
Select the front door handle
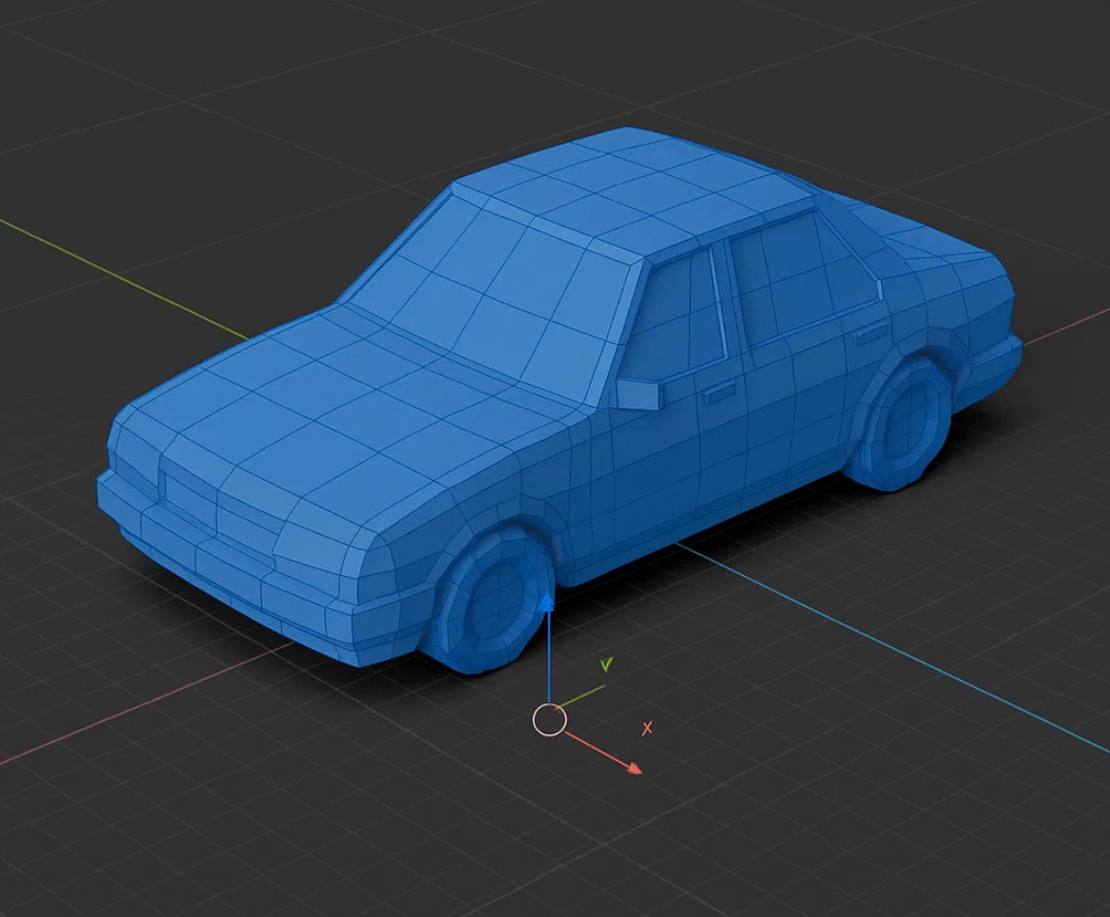point(719,396)
